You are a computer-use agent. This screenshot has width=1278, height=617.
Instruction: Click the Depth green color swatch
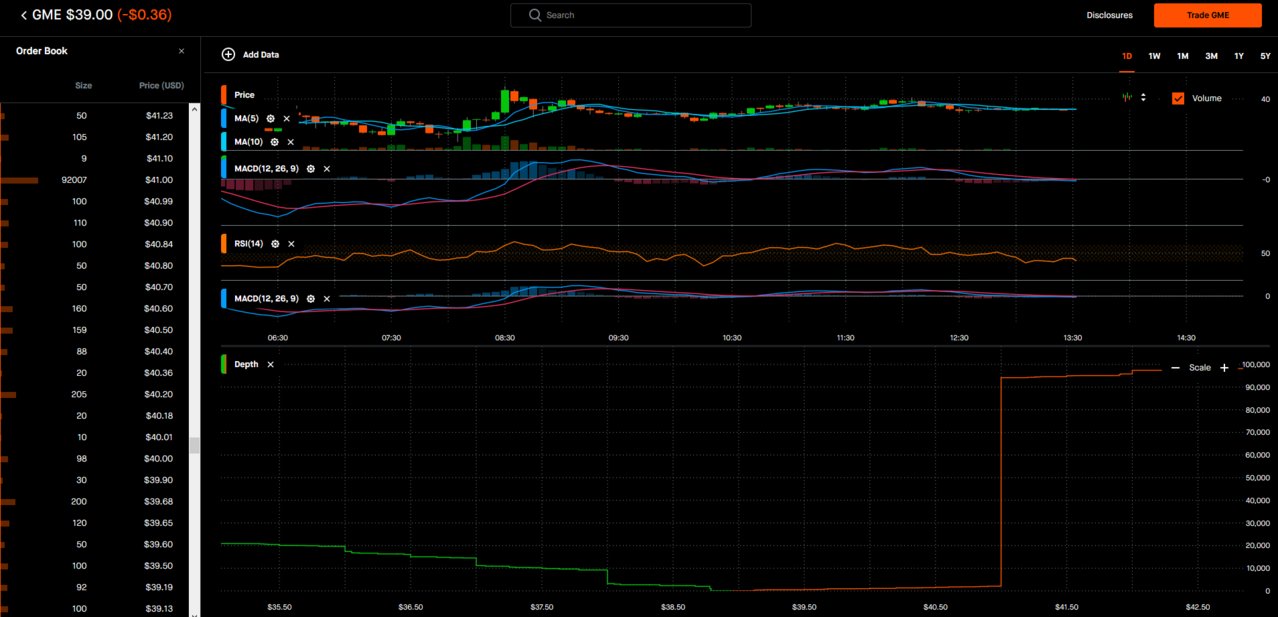point(223,365)
